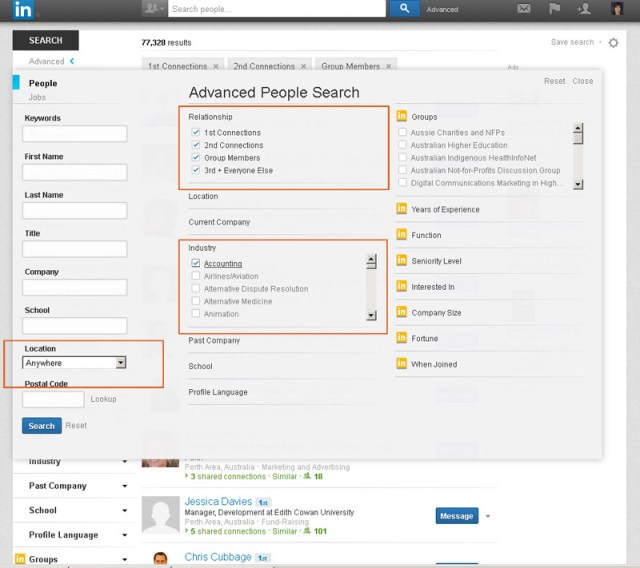Open the Advanced link in top bar
The width and height of the screenshot is (640, 568).
pos(442,9)
